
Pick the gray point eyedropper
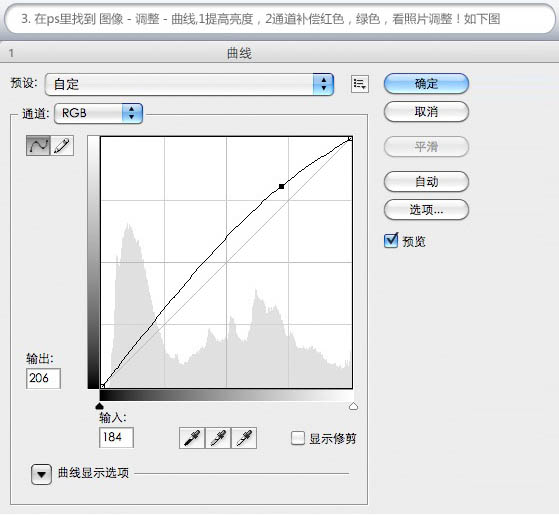click(x=218, y=438)
